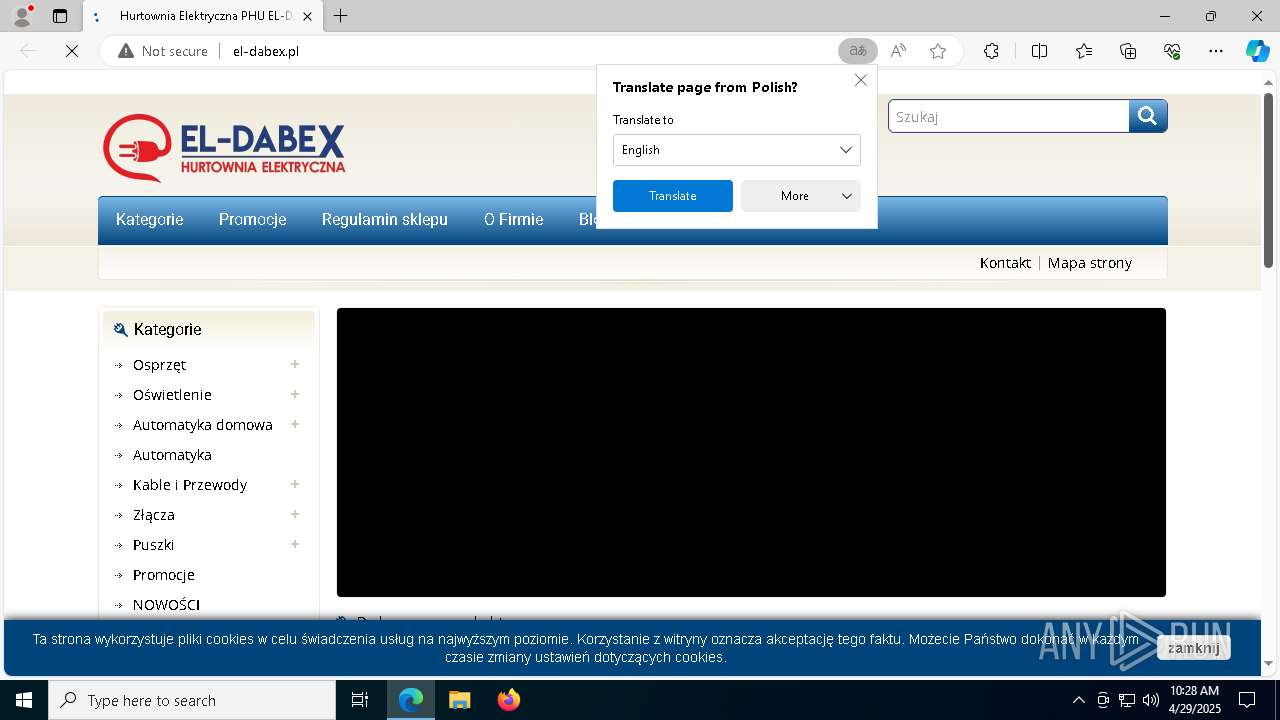Toggle Split screen view
Image resolution: width=1280 pixels, height=720 pixels.
coord(1039,51)
